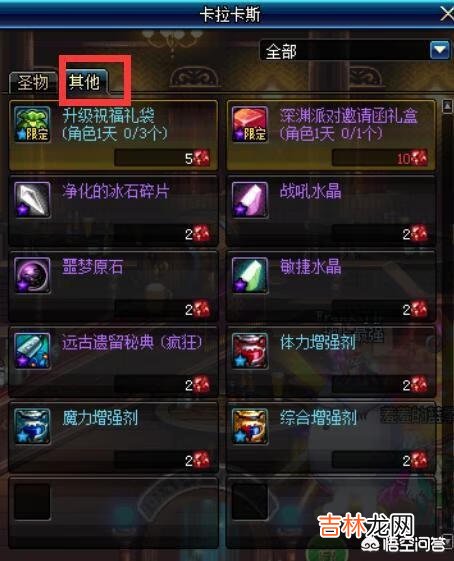Click the 敏捷水晶 green crystal icon

pos(250,275)
